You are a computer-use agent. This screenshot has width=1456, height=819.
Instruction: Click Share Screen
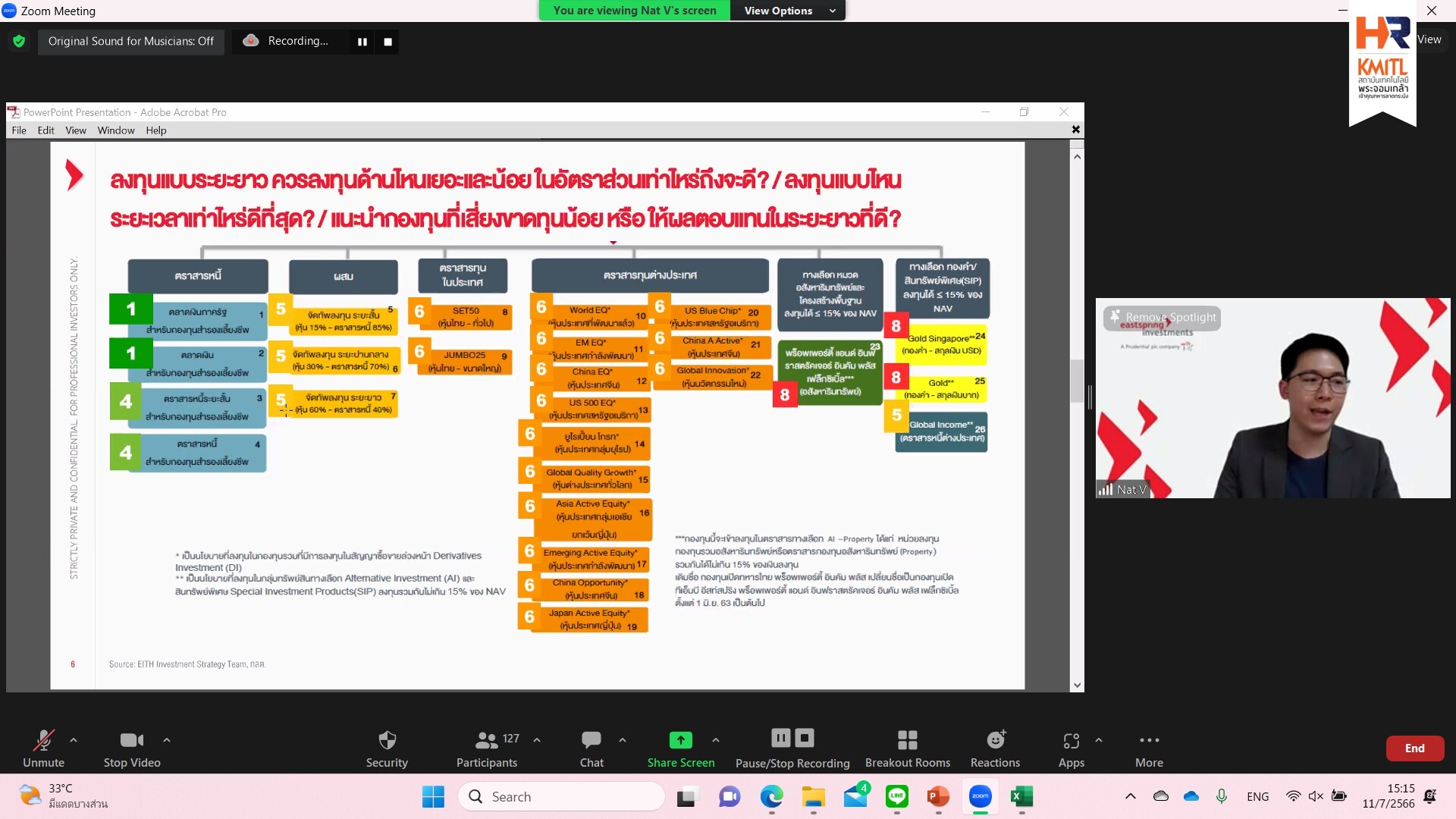(680, 748)
